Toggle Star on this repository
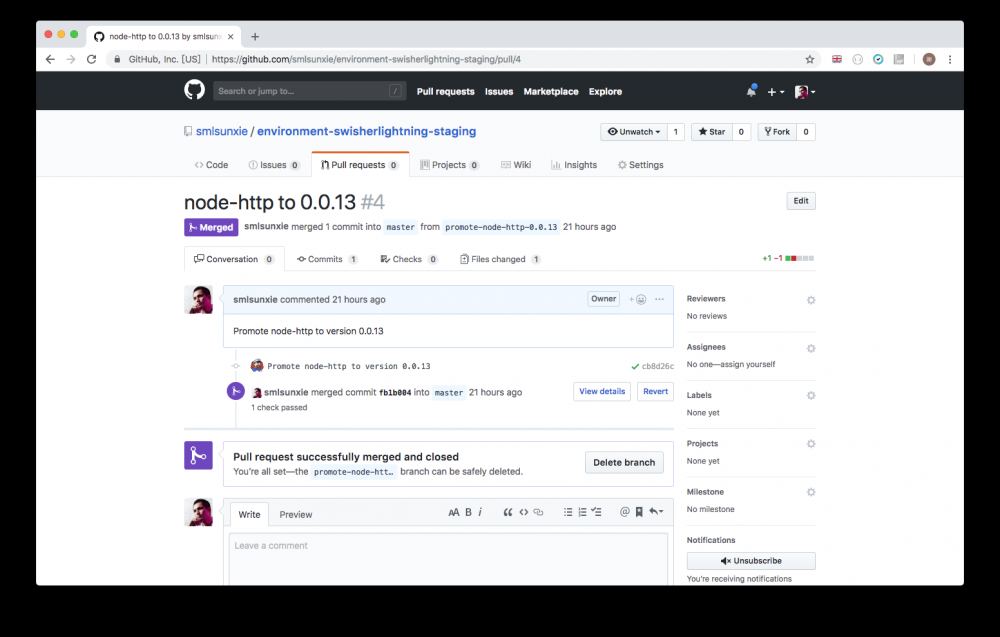Screen dimensions: 1000x637 [x=712, y=132]
